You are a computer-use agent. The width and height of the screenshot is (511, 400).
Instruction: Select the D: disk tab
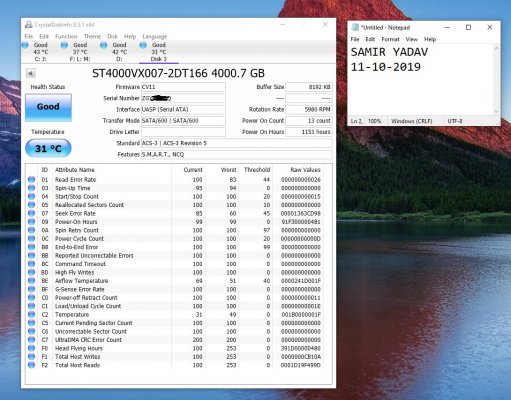[119, 52]
